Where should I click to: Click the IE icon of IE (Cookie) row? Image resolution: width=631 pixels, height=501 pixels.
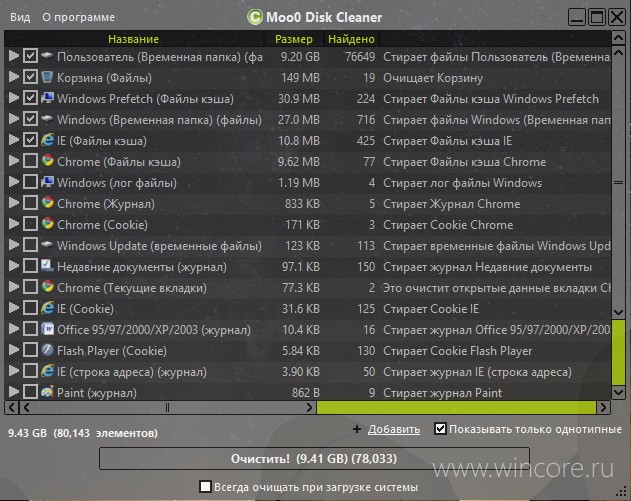[47, 307]
